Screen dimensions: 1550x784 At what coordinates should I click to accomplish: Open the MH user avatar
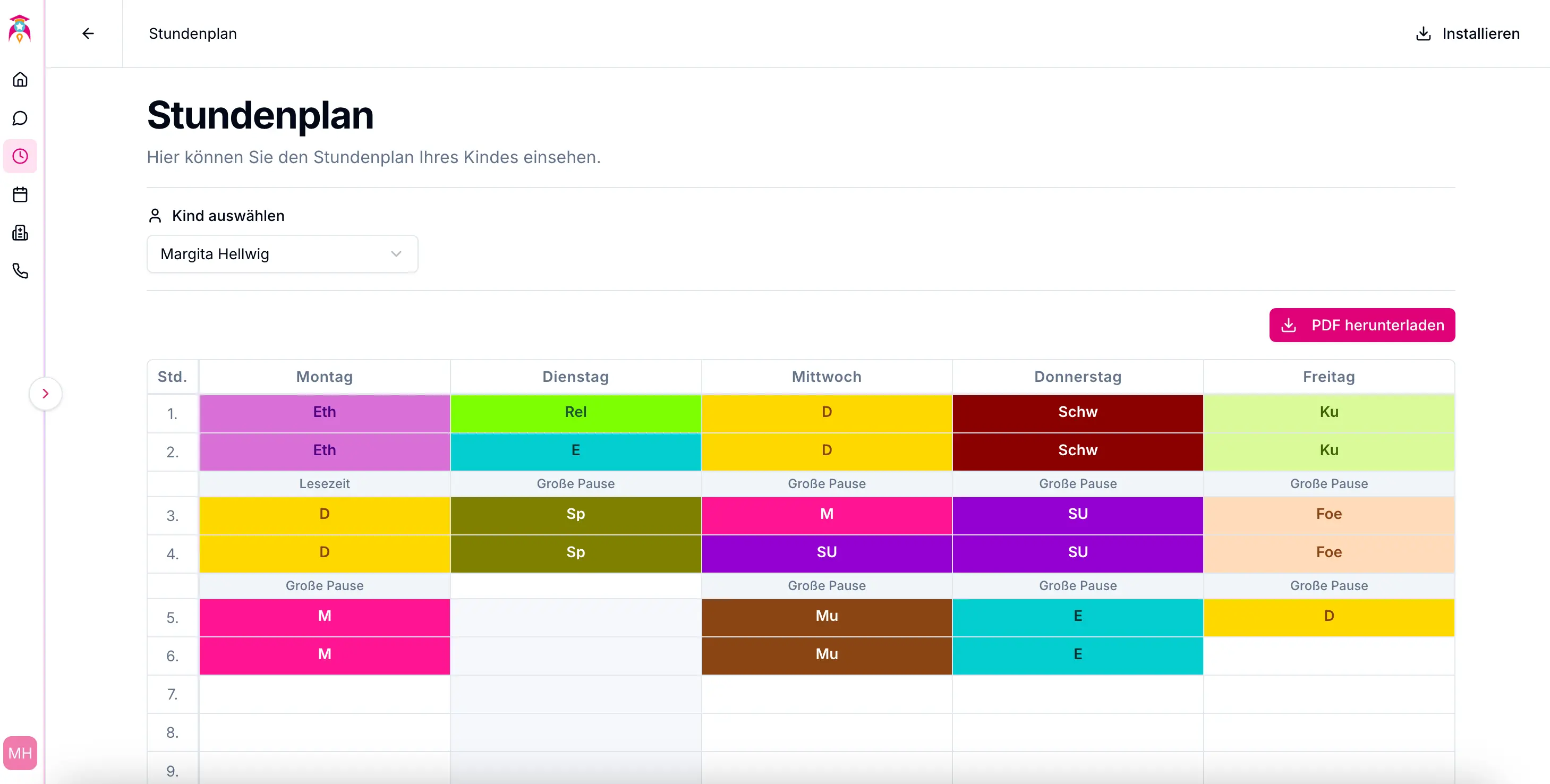(x=20, y=753)
